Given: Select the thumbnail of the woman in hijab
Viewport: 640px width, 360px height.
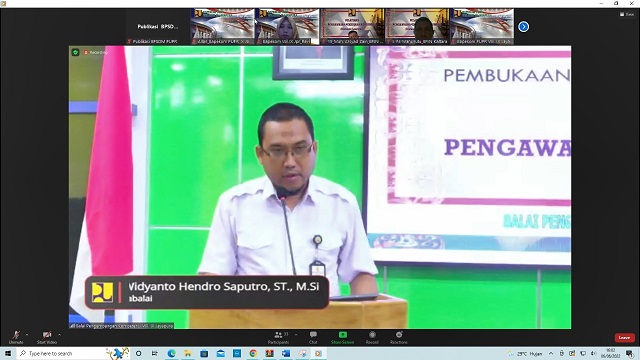Looking at the screenshot, I should (287, 27).
